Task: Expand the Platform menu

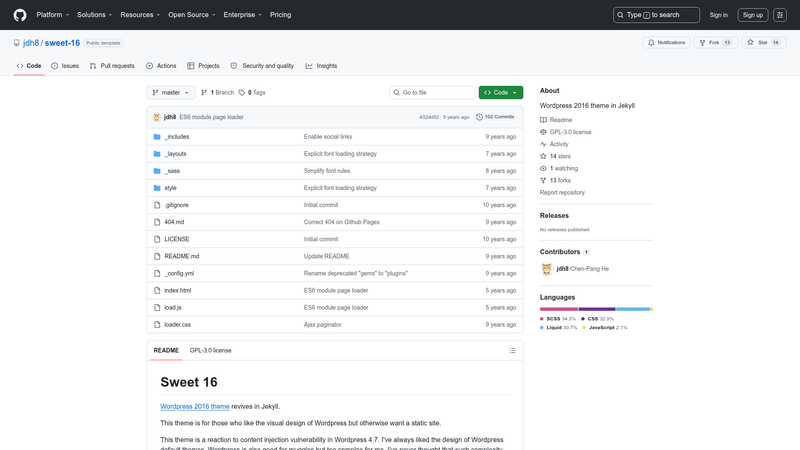Action: (x=53, y=15)
